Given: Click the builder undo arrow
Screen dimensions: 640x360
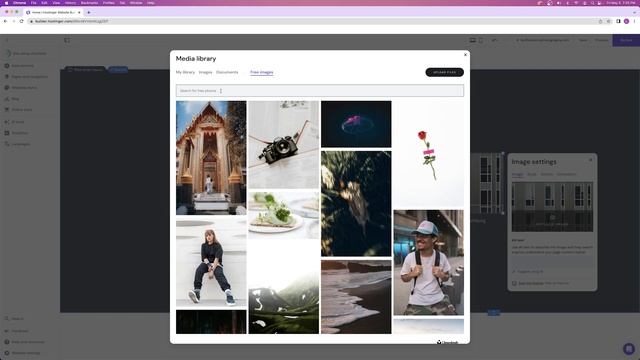Looking at the screenshot, I should point(494,40).
